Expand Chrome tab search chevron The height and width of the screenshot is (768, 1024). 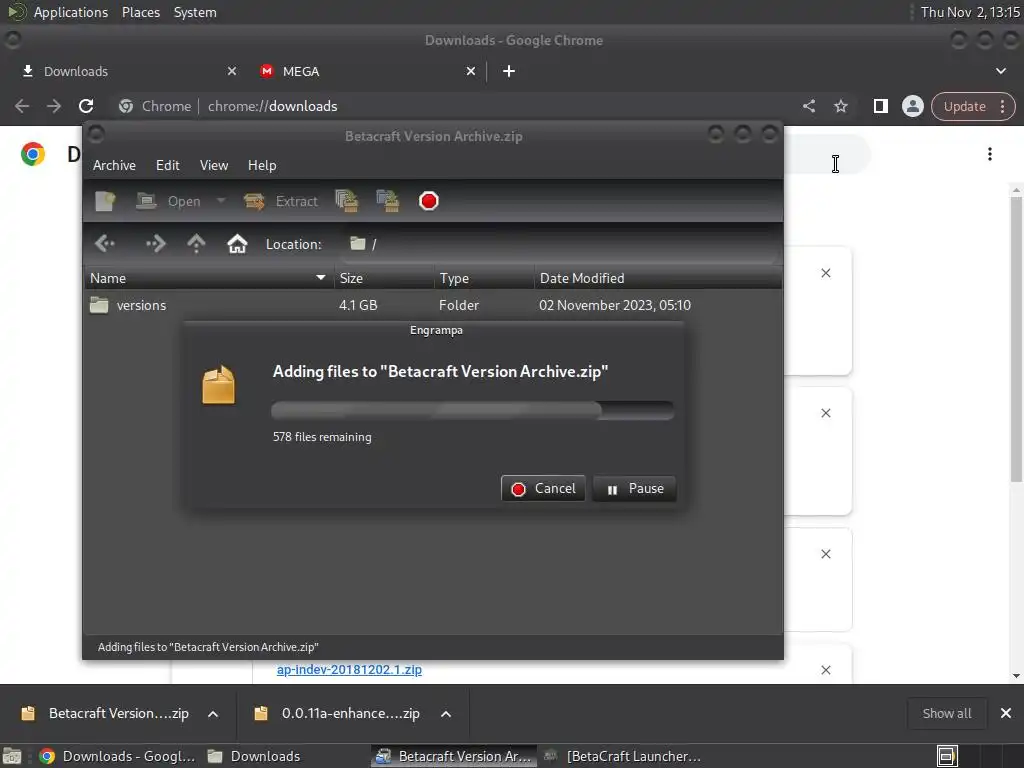[1000, 71]
